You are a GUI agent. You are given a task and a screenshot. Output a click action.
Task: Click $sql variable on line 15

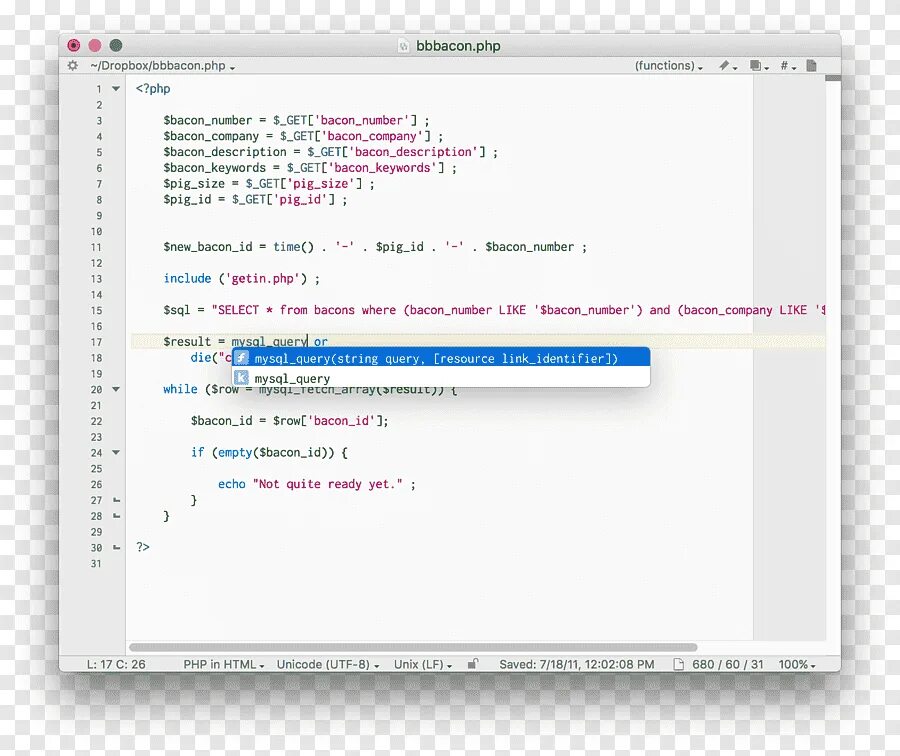pyautogui.click(x=177, y=310)
